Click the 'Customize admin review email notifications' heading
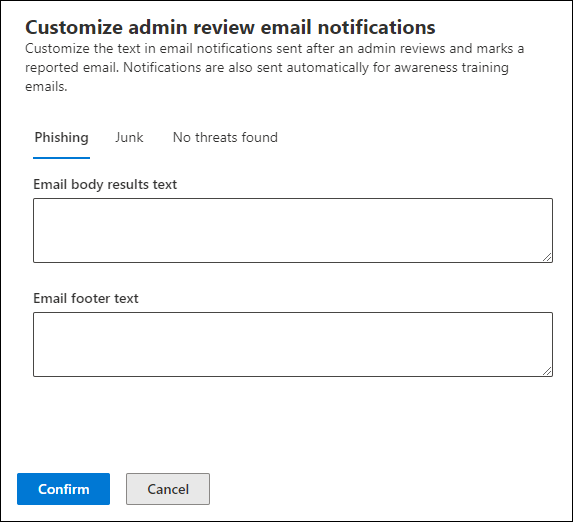 pos(230,27)
